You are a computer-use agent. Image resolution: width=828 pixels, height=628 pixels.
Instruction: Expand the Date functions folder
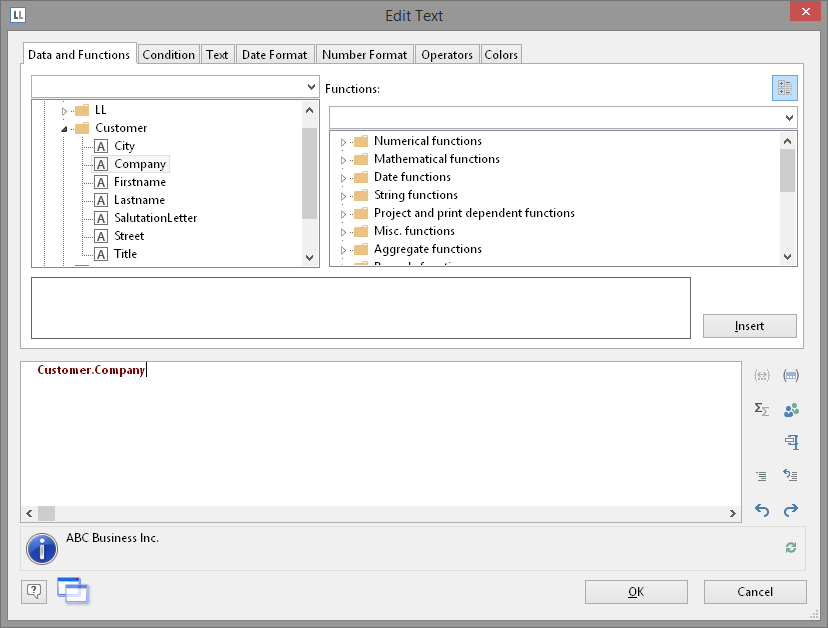click(343, 178)
